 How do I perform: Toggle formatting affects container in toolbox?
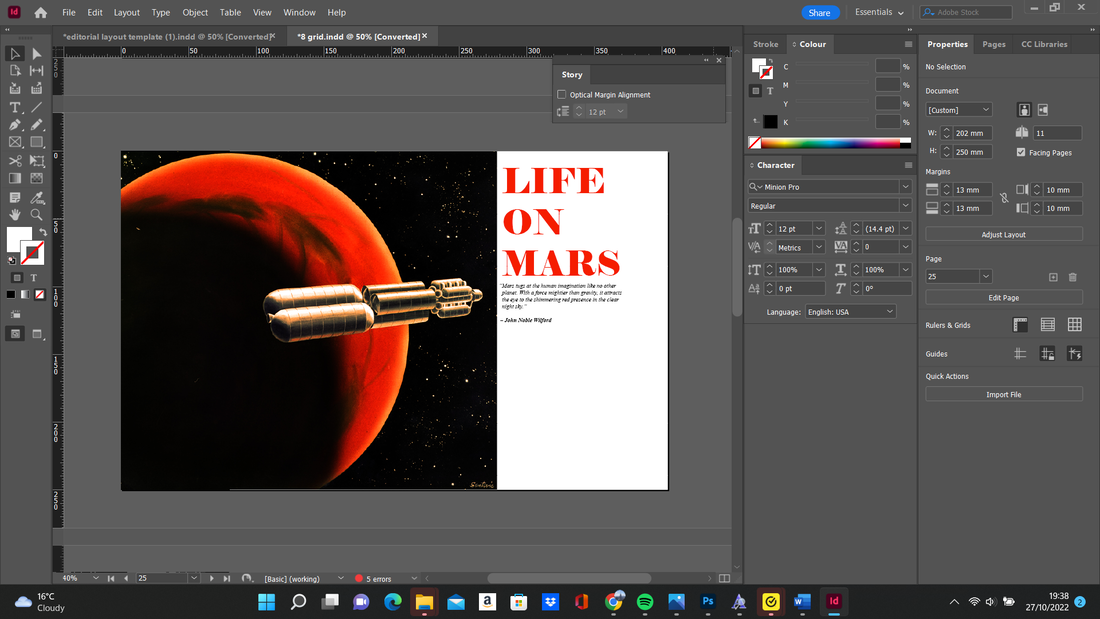click(17, 278)
